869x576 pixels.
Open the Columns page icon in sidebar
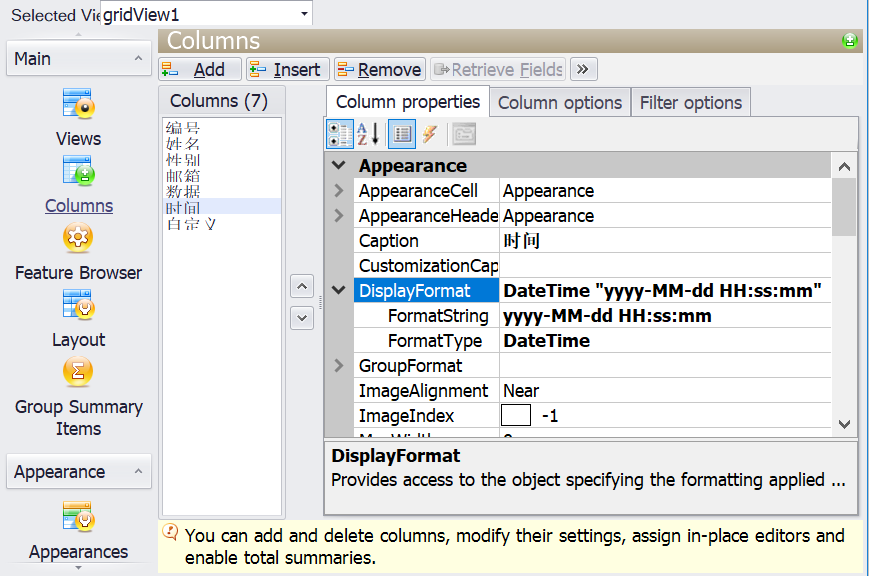point(79,170)
